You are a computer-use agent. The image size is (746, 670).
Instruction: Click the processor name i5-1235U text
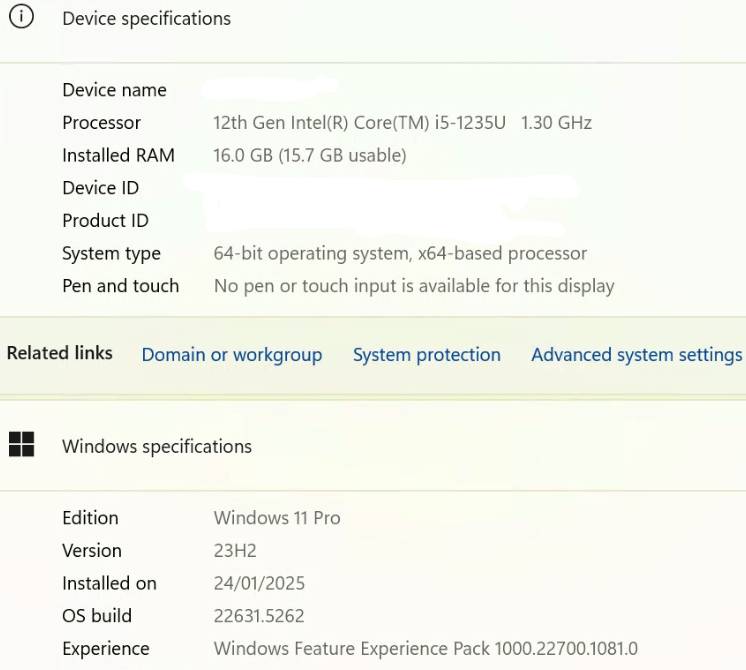[x=402, y=123]
